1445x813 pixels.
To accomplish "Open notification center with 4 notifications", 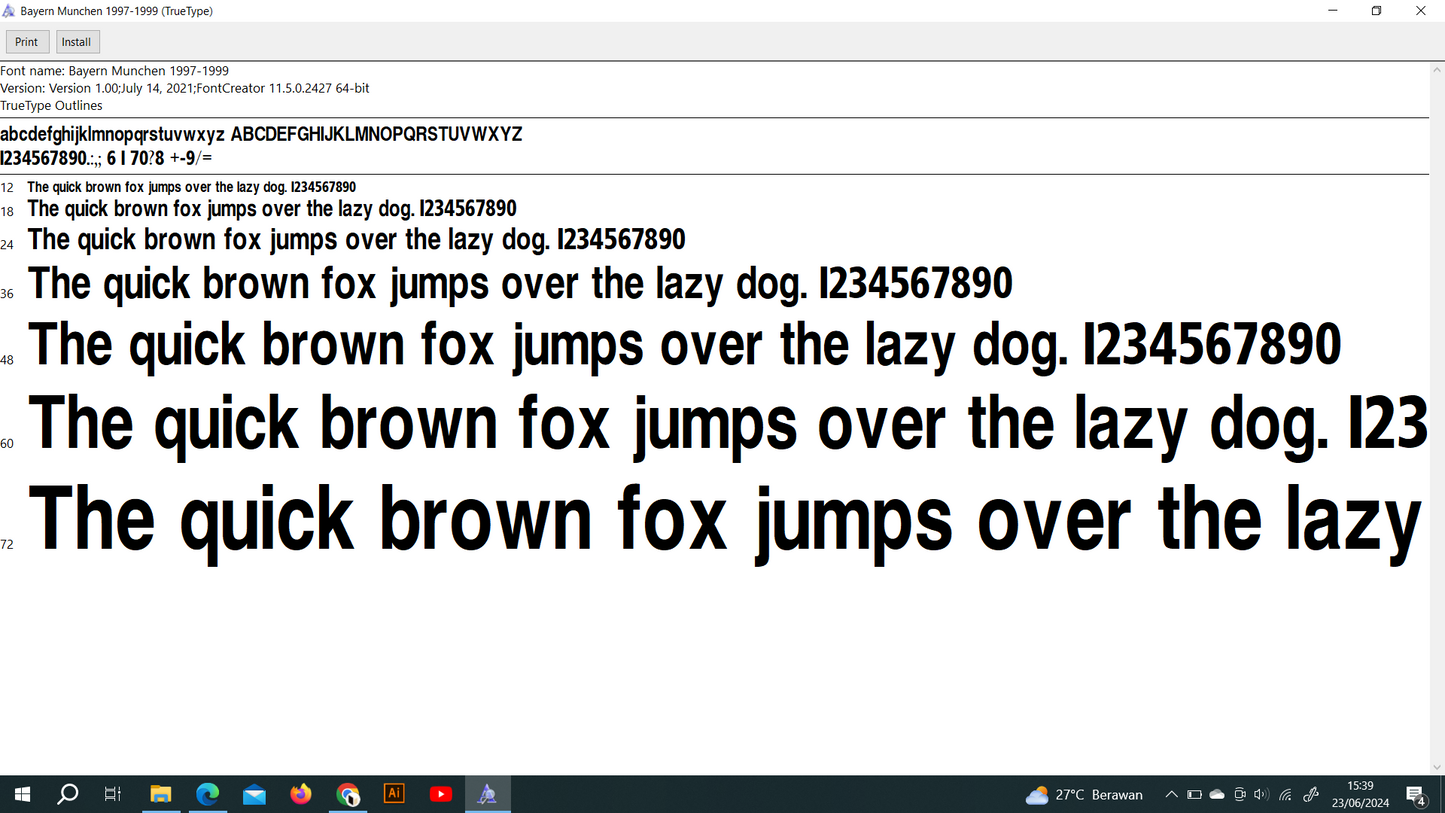I will 1417,796.
